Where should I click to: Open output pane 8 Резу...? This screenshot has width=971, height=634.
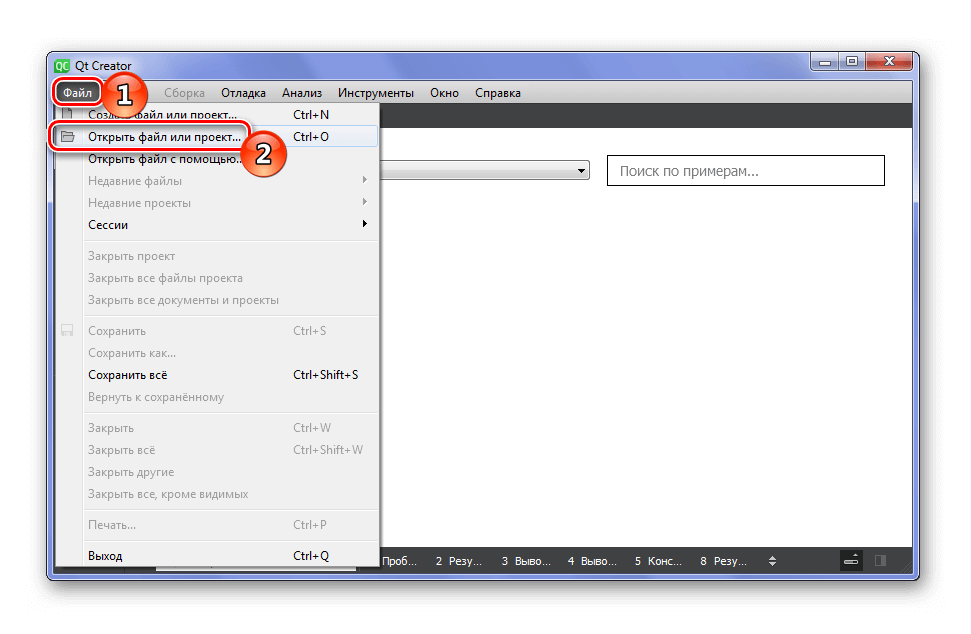[723, 561]
